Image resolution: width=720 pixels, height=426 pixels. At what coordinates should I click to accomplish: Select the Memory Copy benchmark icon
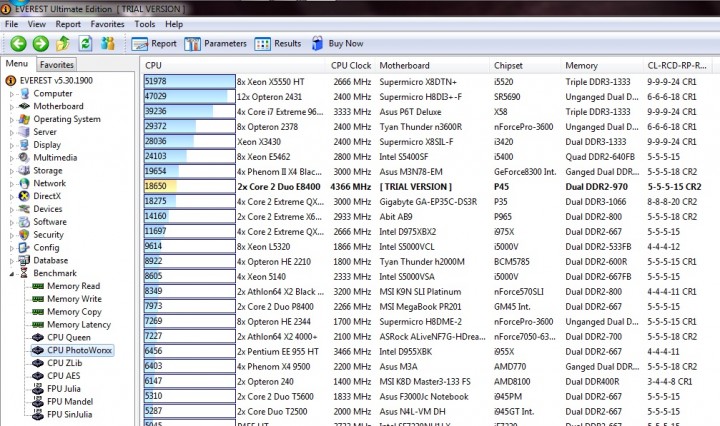tap(38, 312)
